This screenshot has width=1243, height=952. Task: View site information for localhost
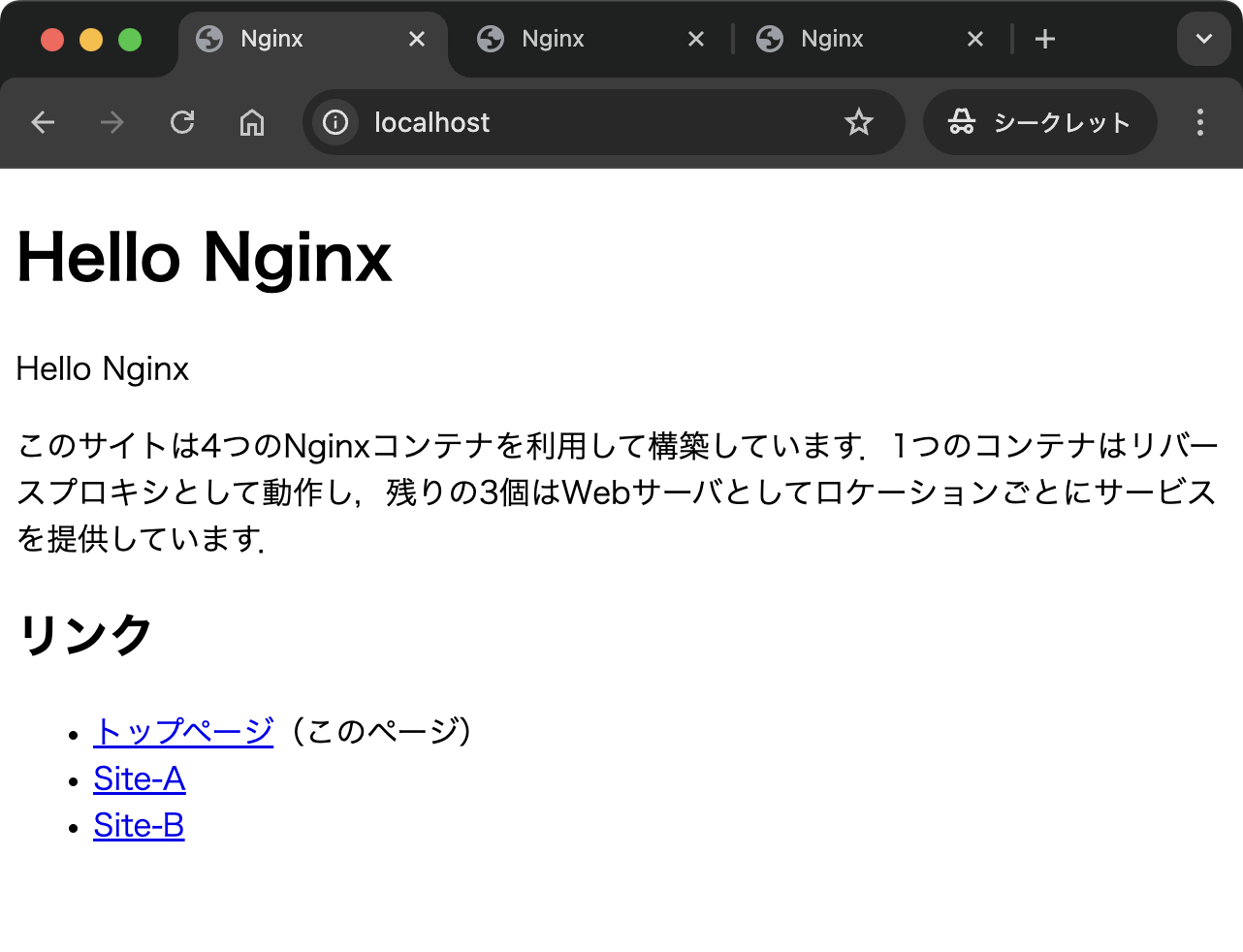point(335,122)
